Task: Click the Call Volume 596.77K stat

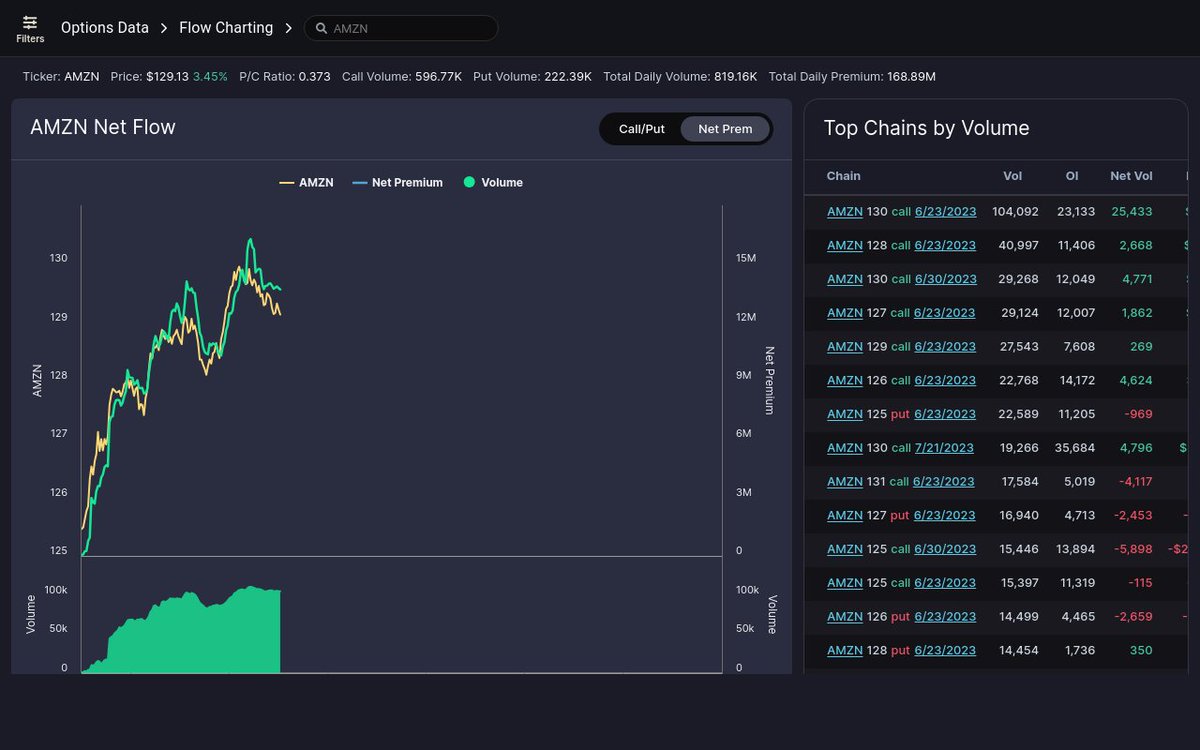Action: point(402,77)
